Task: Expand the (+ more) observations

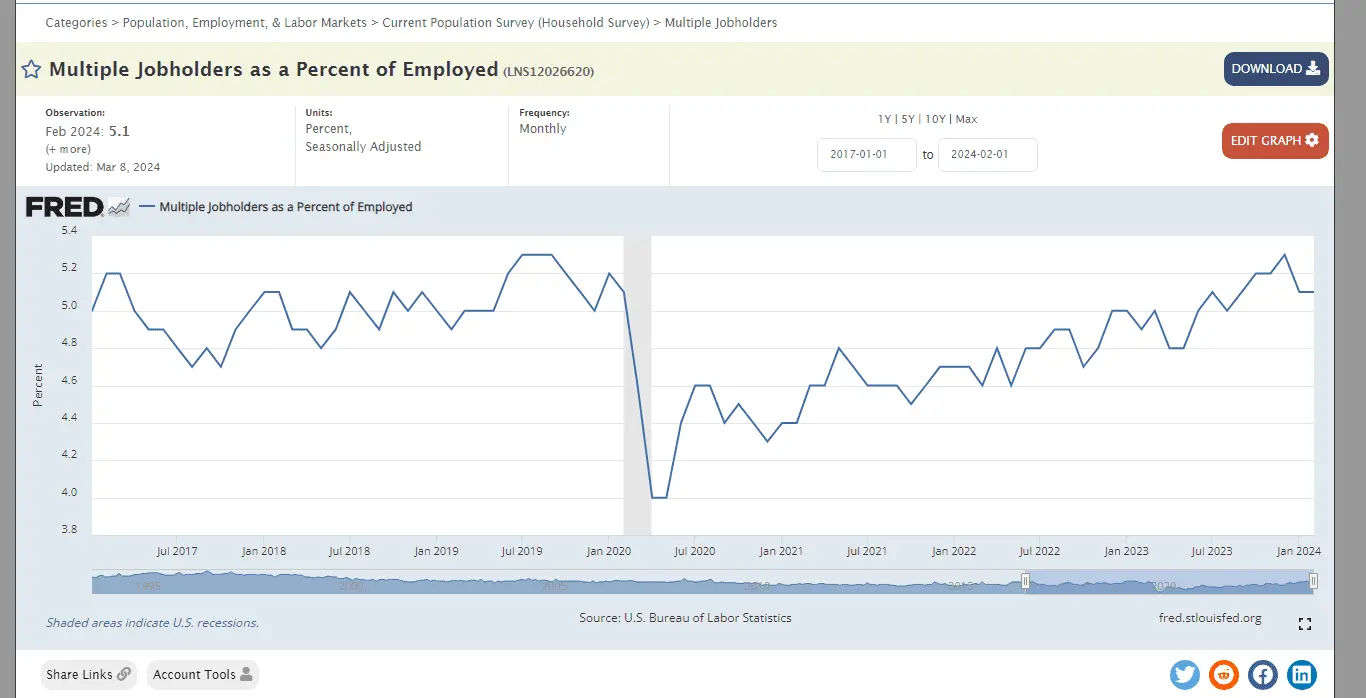Action: tap(68, 149)
